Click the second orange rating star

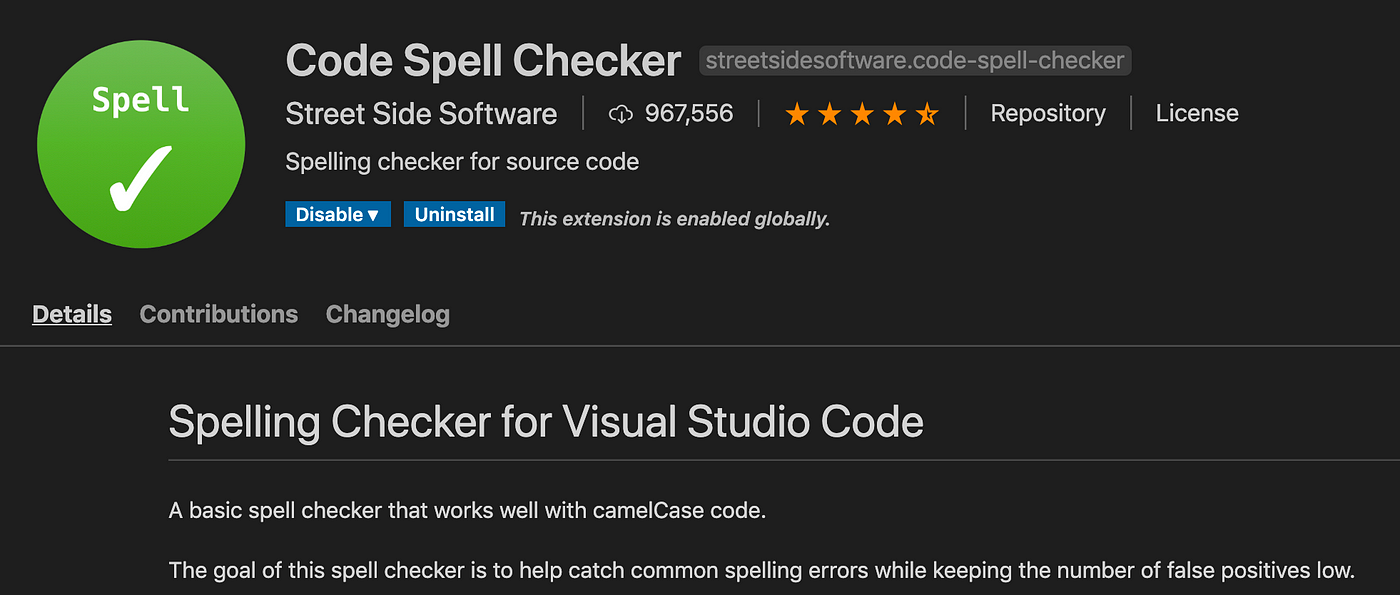(829, 114)
